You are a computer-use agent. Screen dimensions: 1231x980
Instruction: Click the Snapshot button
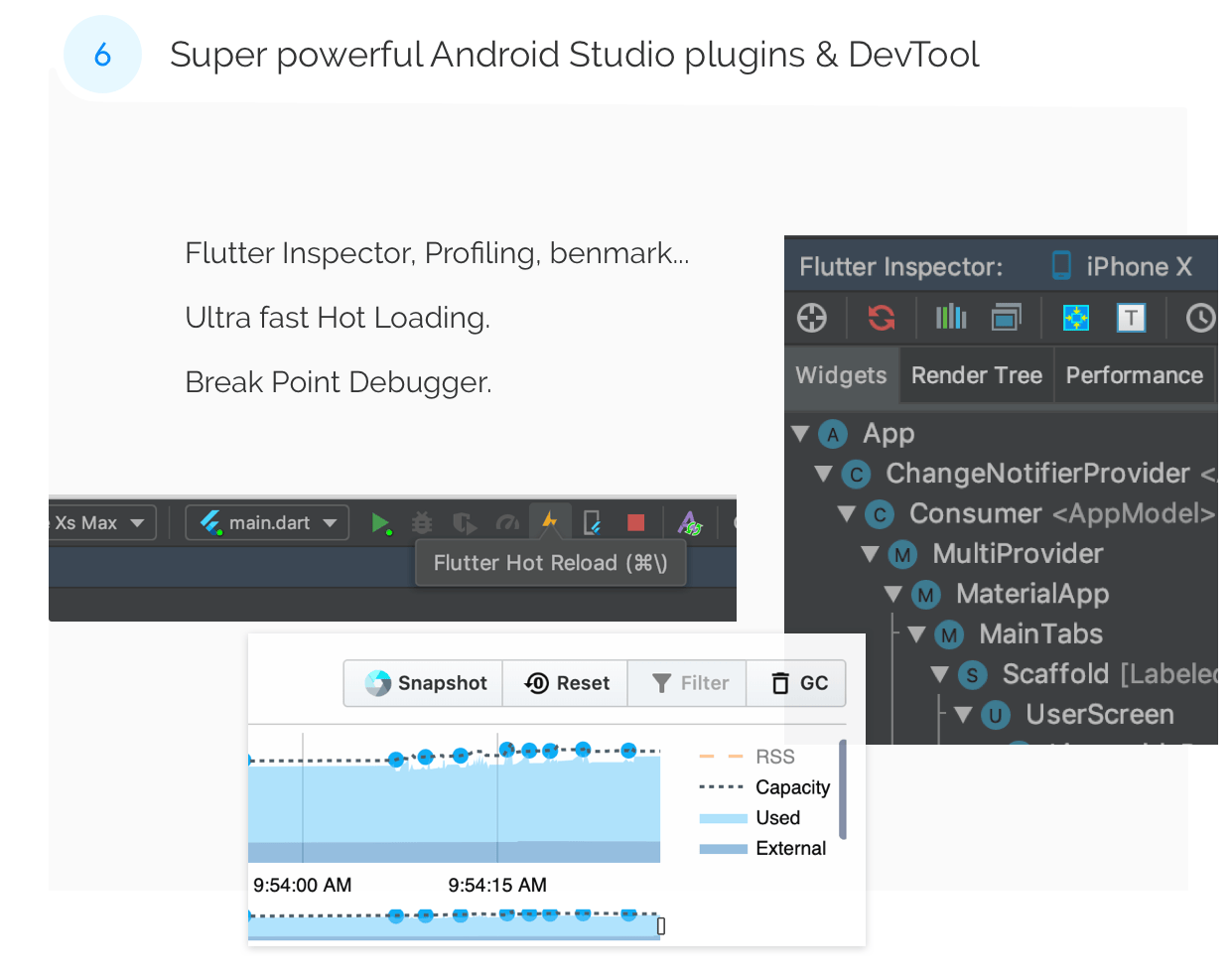424,683
